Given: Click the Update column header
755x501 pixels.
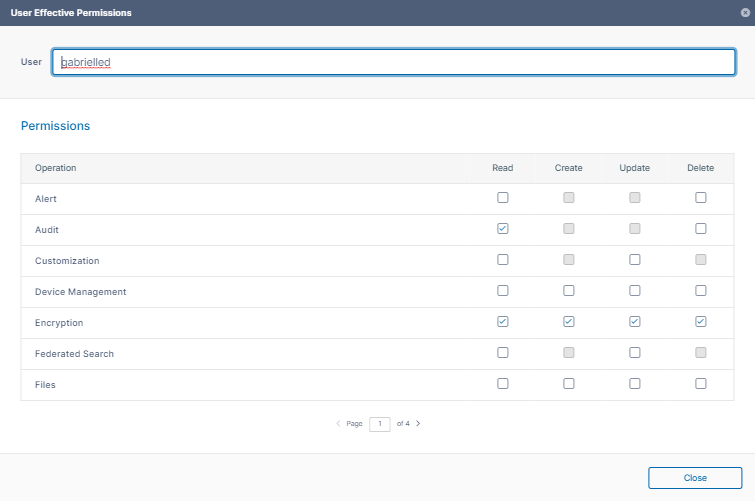Looking at the screenshot, I should click(x=635, y=168).
